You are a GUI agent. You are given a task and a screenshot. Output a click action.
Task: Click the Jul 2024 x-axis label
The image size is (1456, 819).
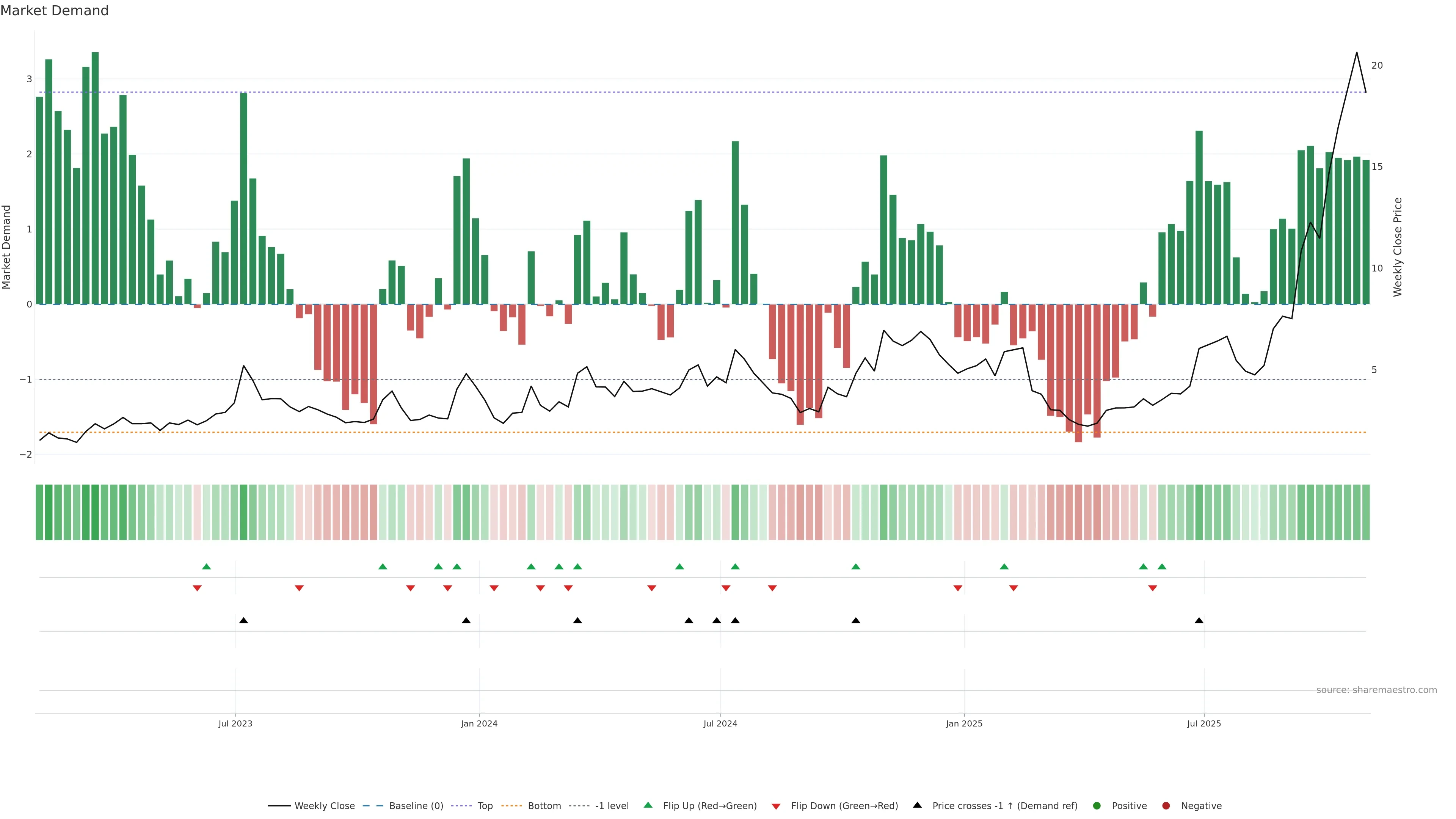720,723
